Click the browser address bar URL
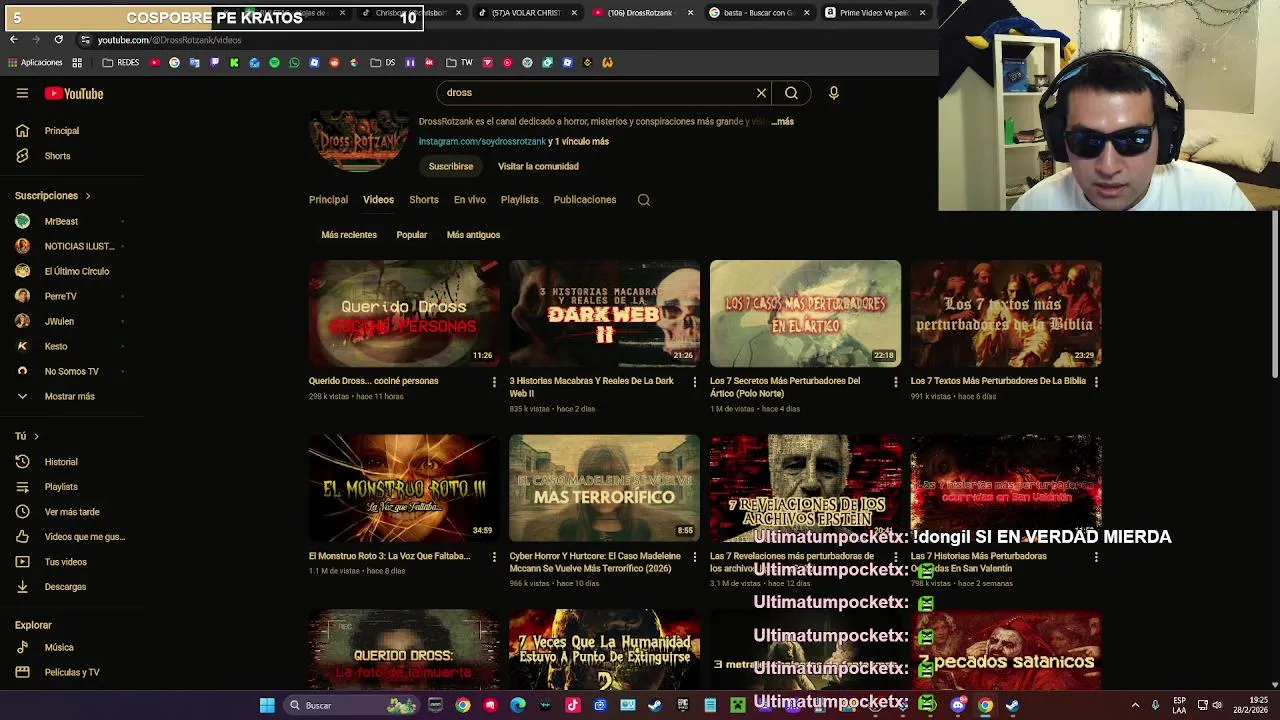The image size is (1280, 720). [x=169, y=40]
